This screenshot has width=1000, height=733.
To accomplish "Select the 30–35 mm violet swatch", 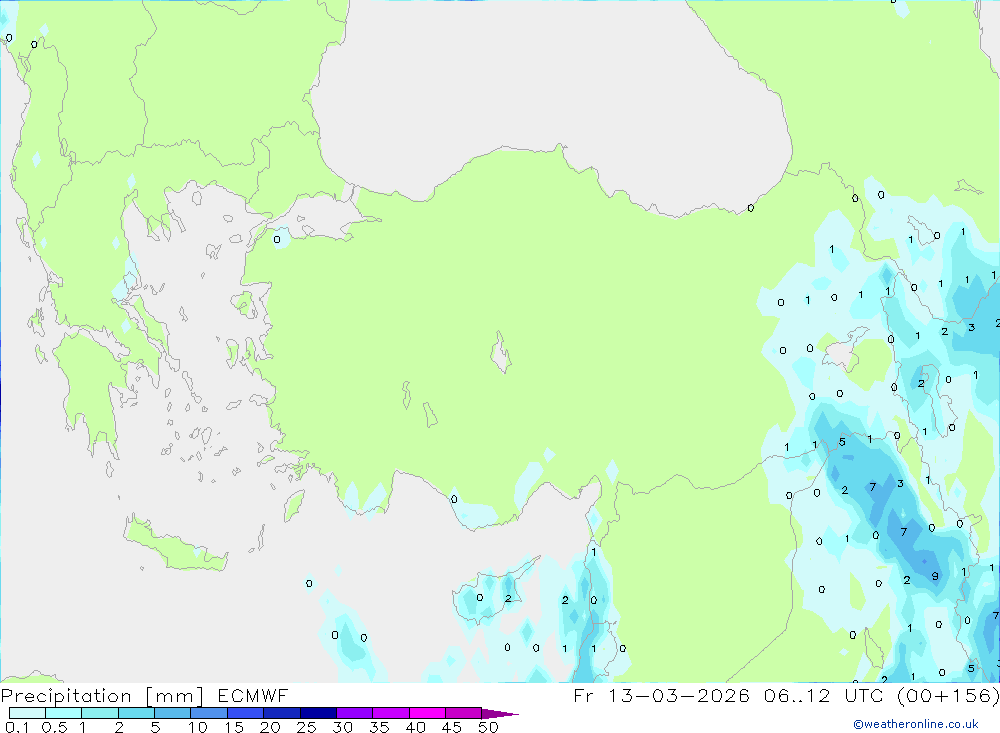I will [355, 713].
